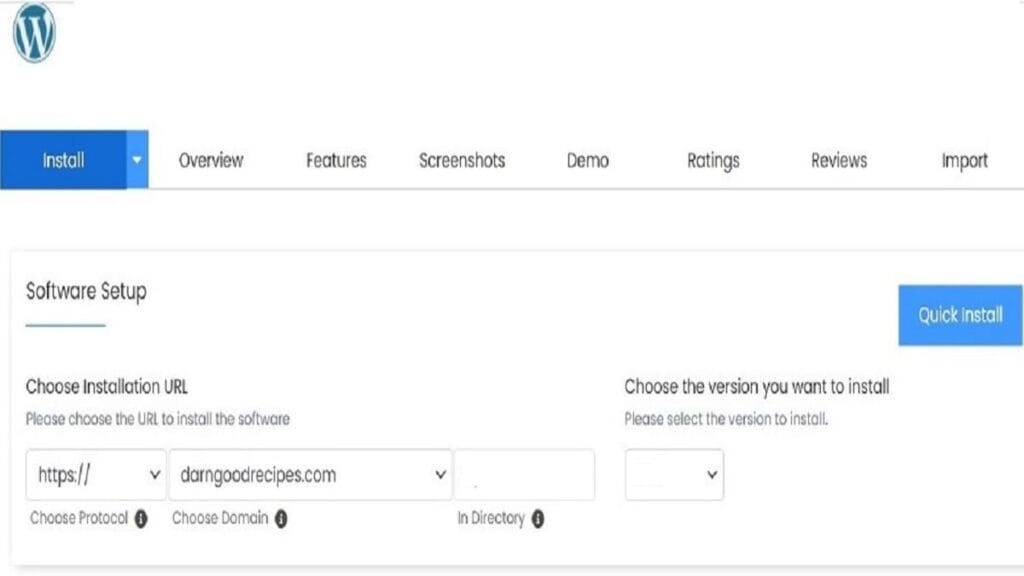
Task: Check the Reviews tab
Action: [x=838, y=160]
